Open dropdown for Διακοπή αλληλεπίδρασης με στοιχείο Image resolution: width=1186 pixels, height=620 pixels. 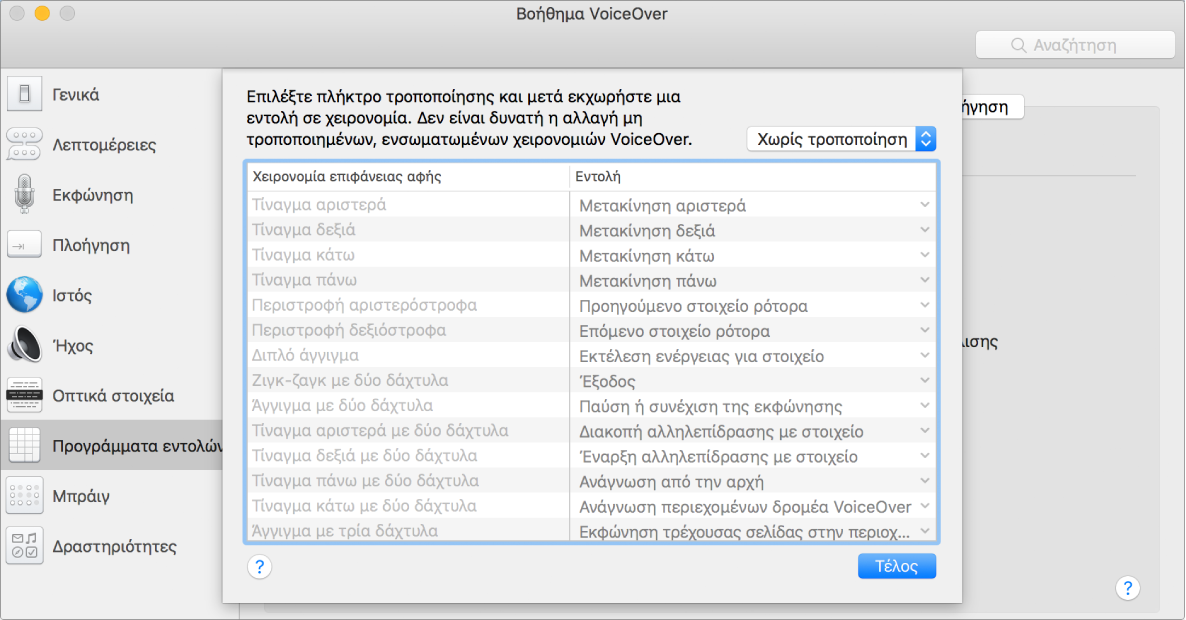(x=924, y=431)
